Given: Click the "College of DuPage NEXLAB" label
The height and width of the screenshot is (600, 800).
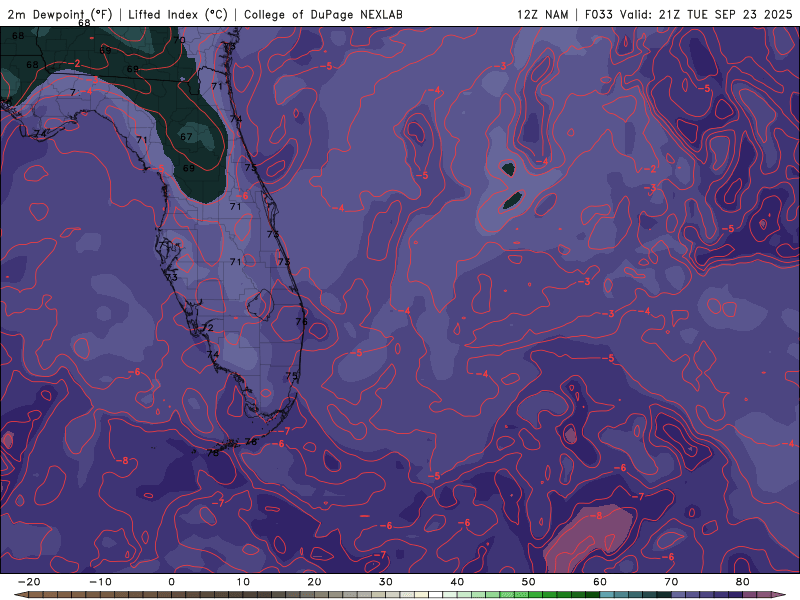Looking at the screenshot, I should (323, 15).
